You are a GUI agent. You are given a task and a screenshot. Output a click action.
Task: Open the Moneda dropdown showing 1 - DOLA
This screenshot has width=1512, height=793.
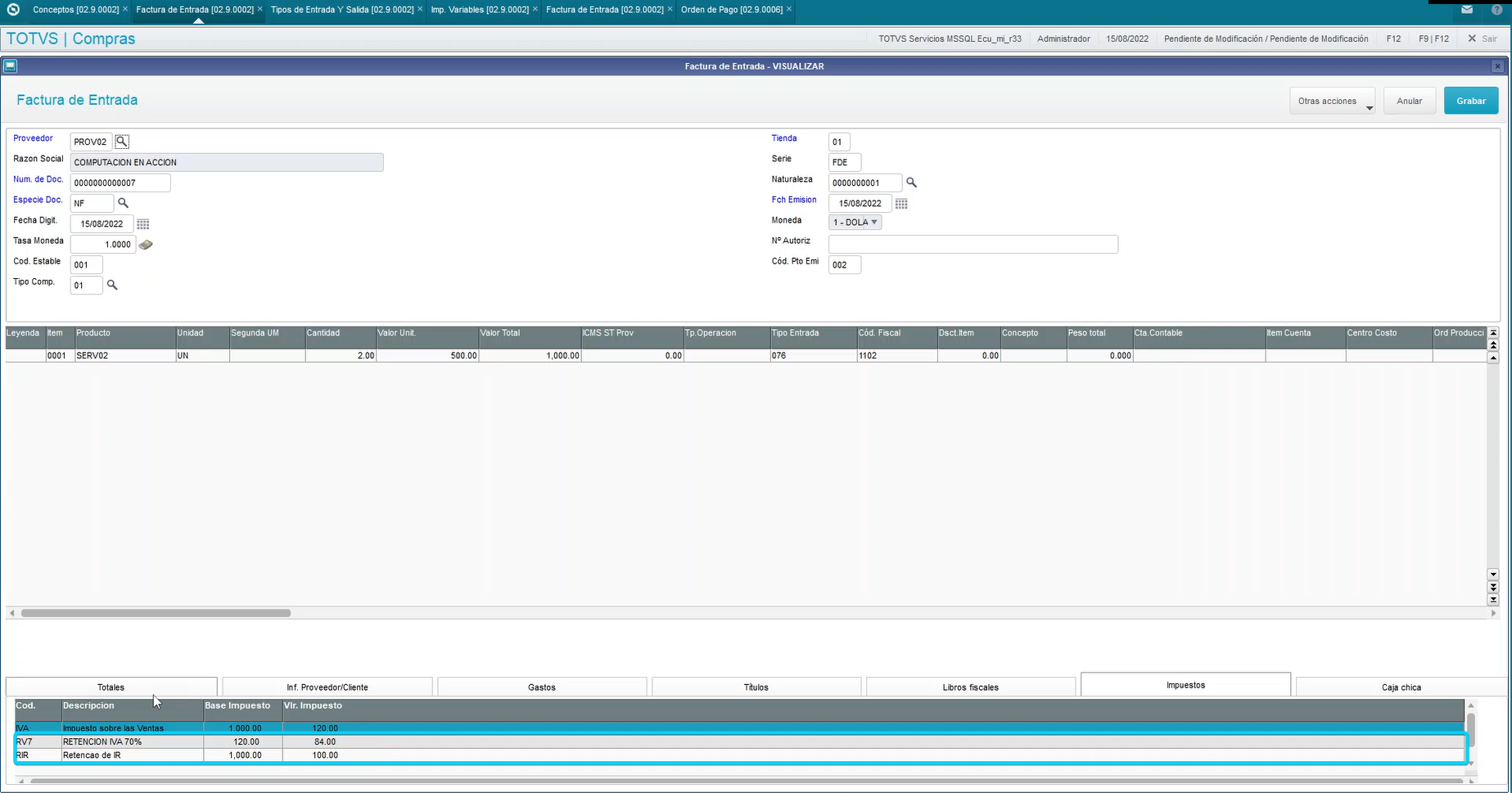[854, 222]
